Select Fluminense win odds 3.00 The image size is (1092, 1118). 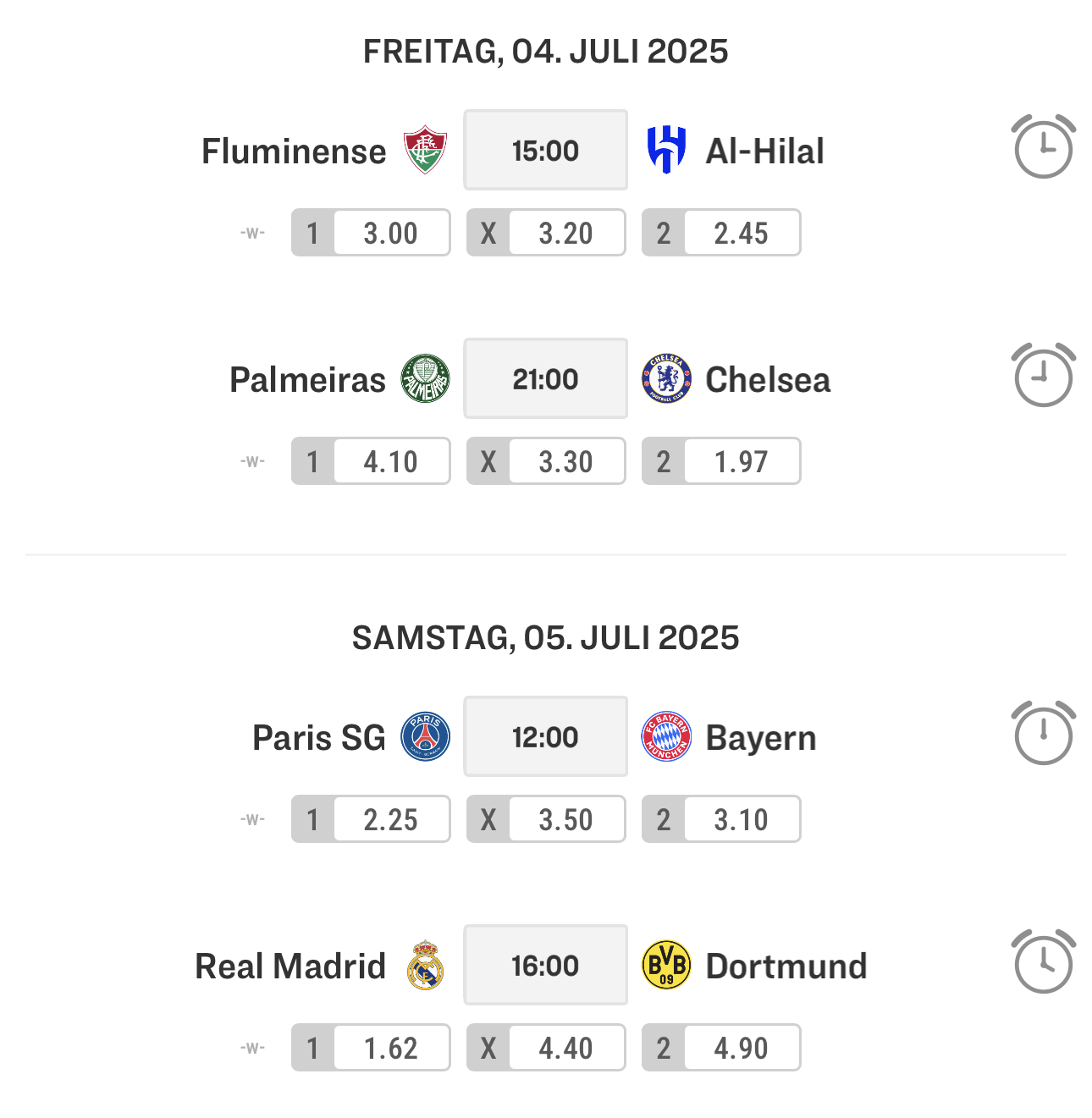[x=371, y=233]
